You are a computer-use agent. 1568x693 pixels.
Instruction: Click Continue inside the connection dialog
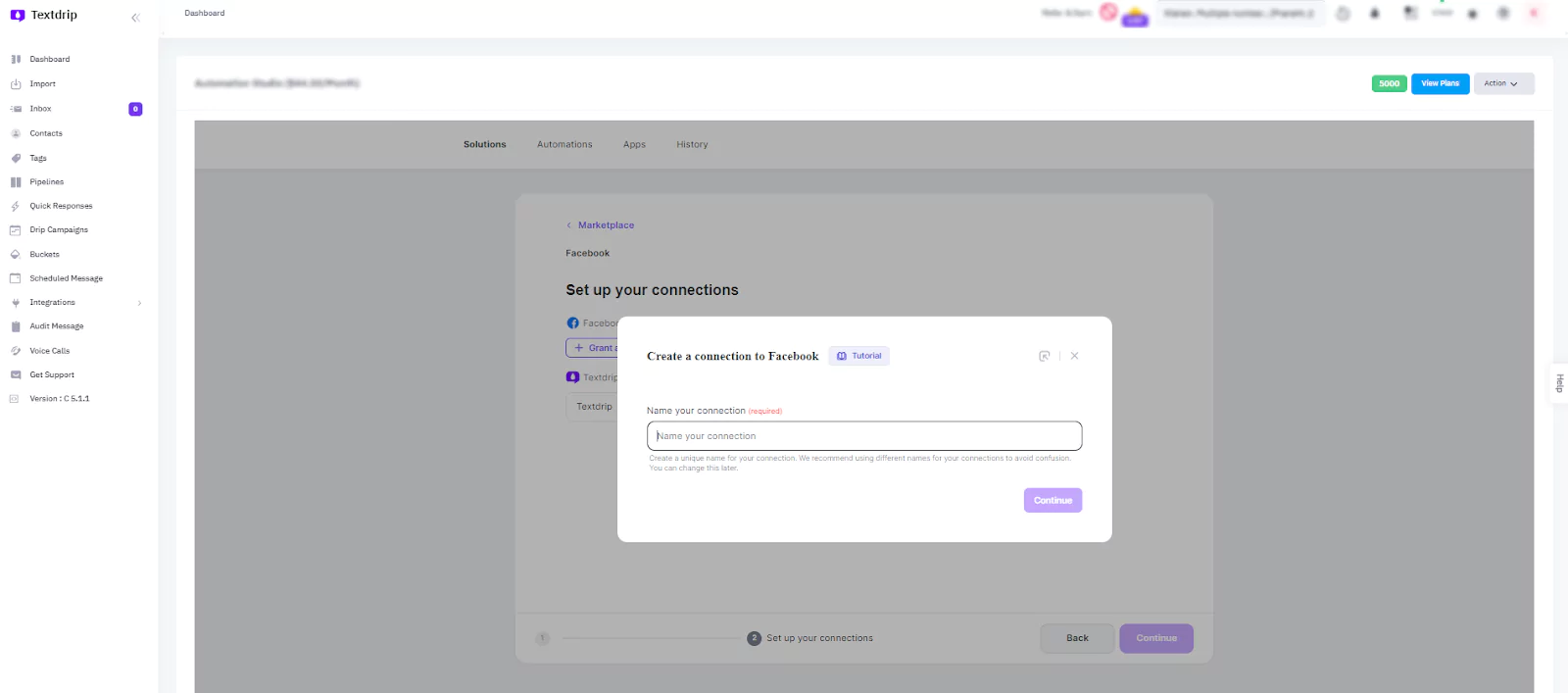[1053, 501]
